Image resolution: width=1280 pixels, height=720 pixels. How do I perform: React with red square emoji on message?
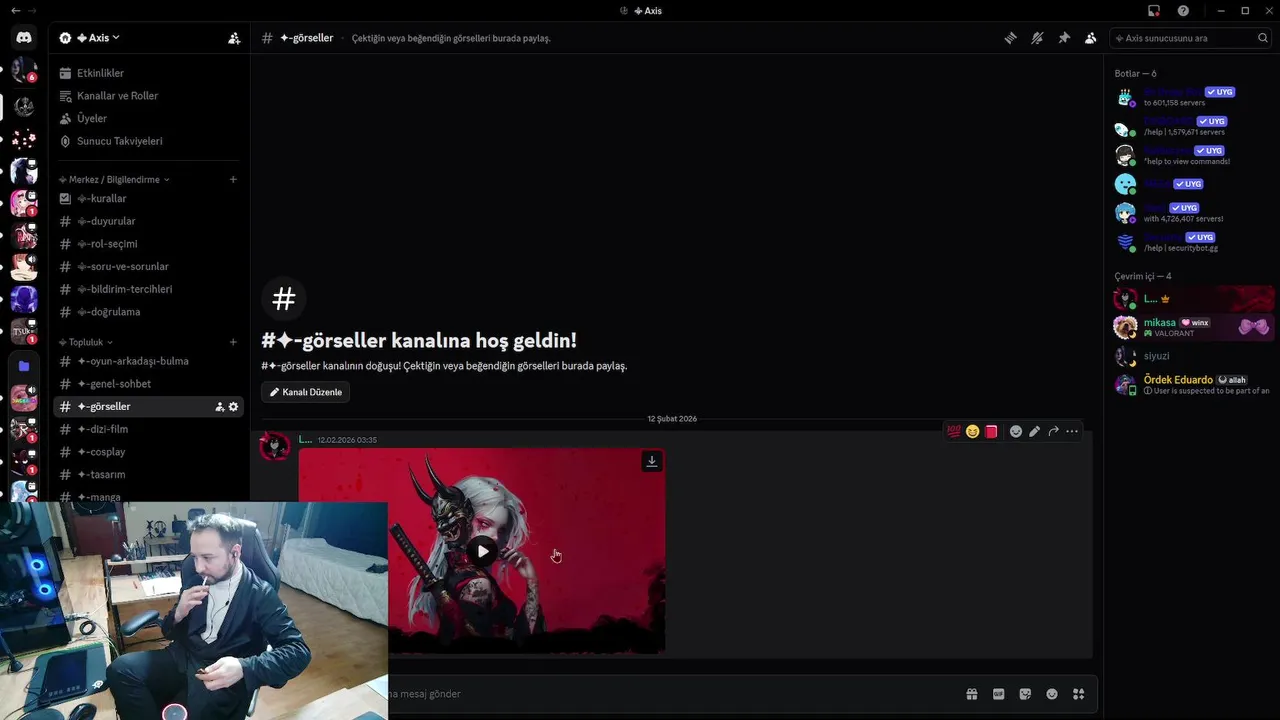pos(991,431)
